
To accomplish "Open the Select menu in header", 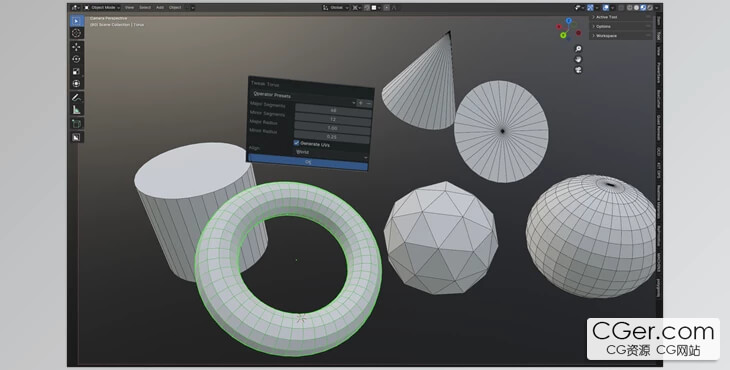I will coord(145,7).
